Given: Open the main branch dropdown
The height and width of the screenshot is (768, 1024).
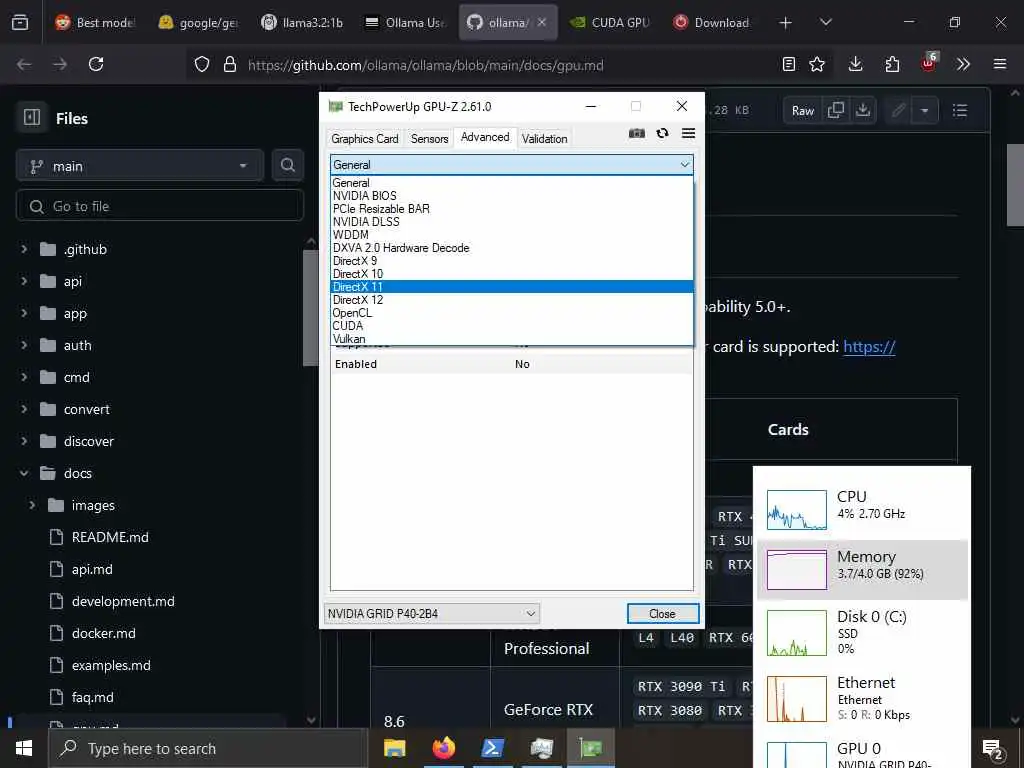Looking at the screenshot, I should (x=140, y=166).
